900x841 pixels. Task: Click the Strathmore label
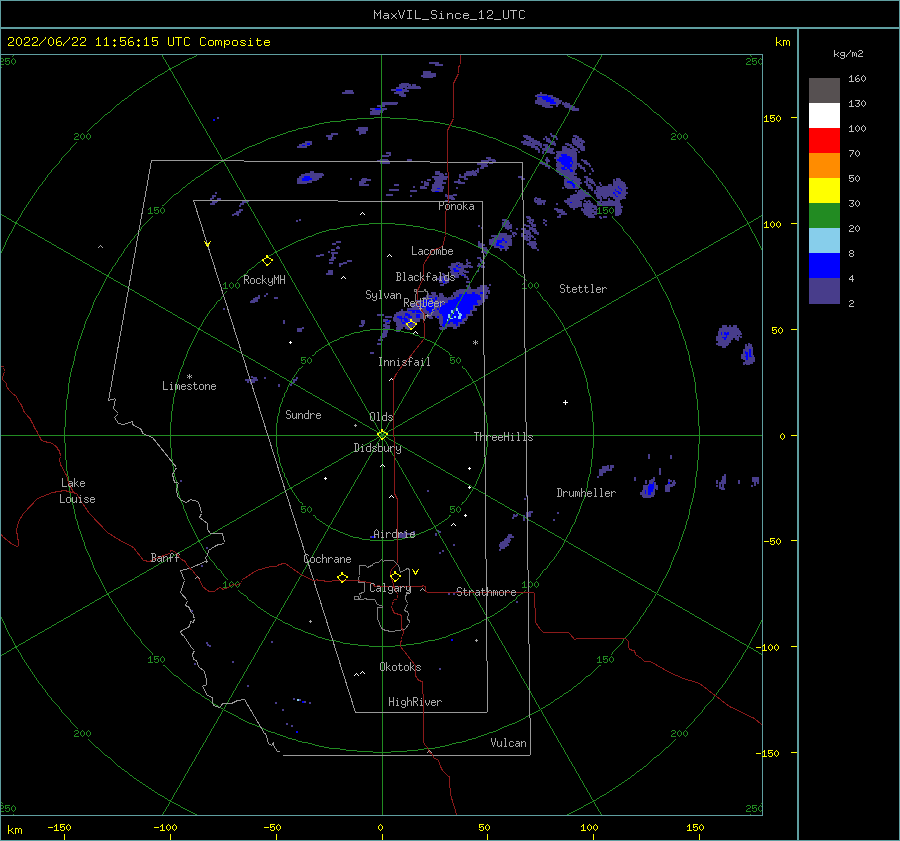(486, 592)
